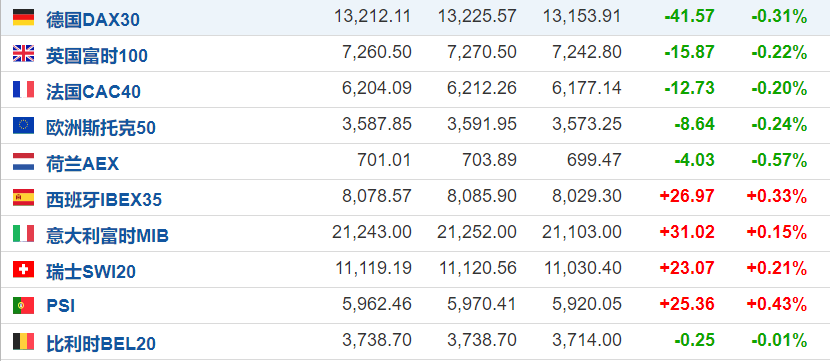The height and width of the screenshot is (361, 830).
Task: Open the 西班牙IBEX35 index link
Action: click(x=104, y=200)
